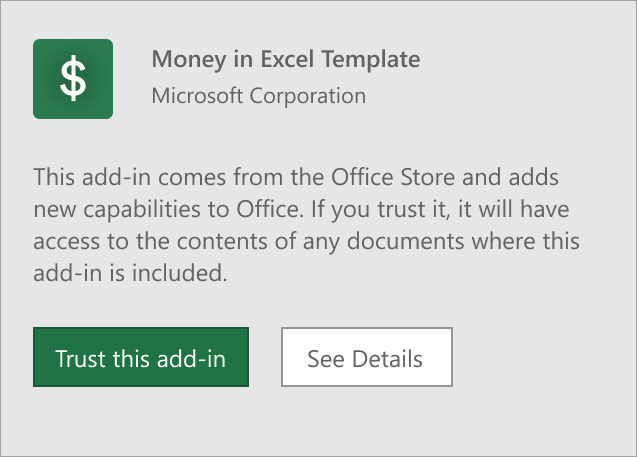Click the Money in Excel logo tile
The image size is (637, 457).
[73, 79]
